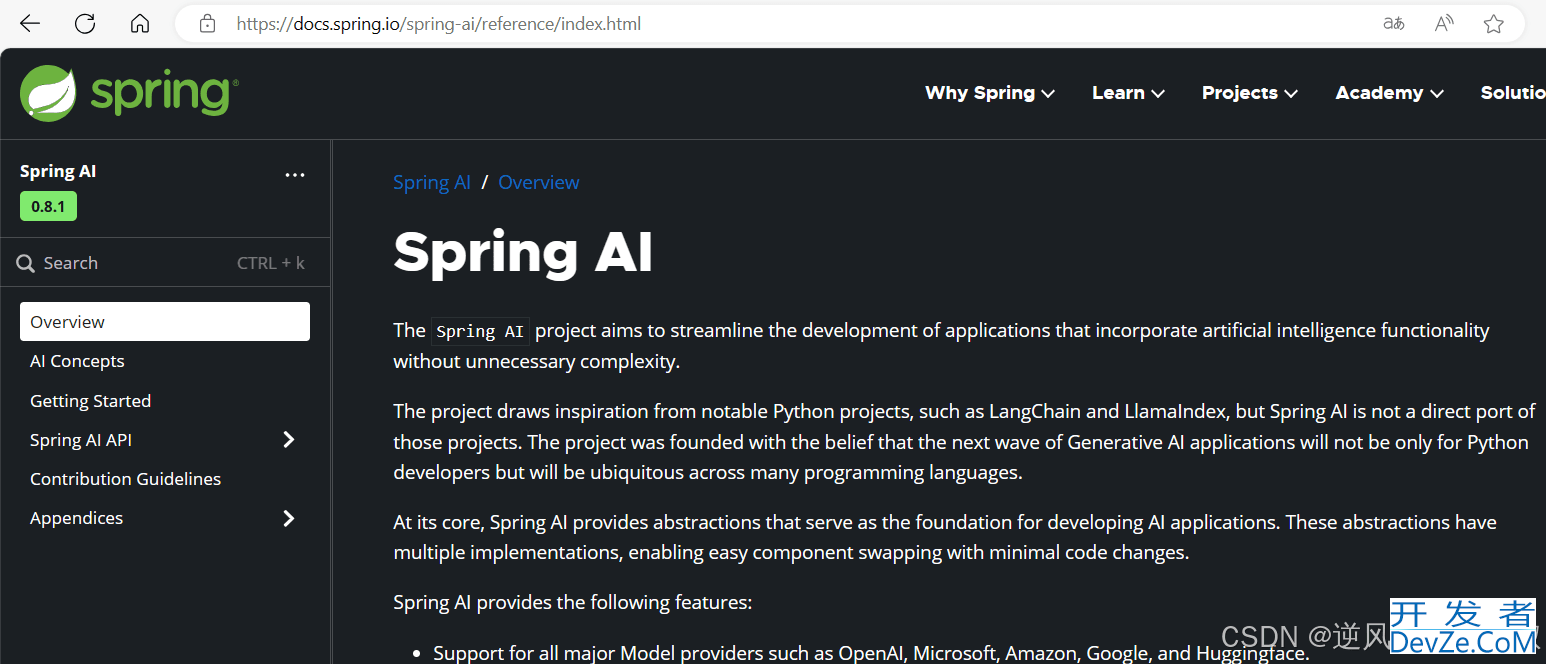Select Overview in the sidebar
This screenshot has width=1546, height=664.
tap(165, 322)
